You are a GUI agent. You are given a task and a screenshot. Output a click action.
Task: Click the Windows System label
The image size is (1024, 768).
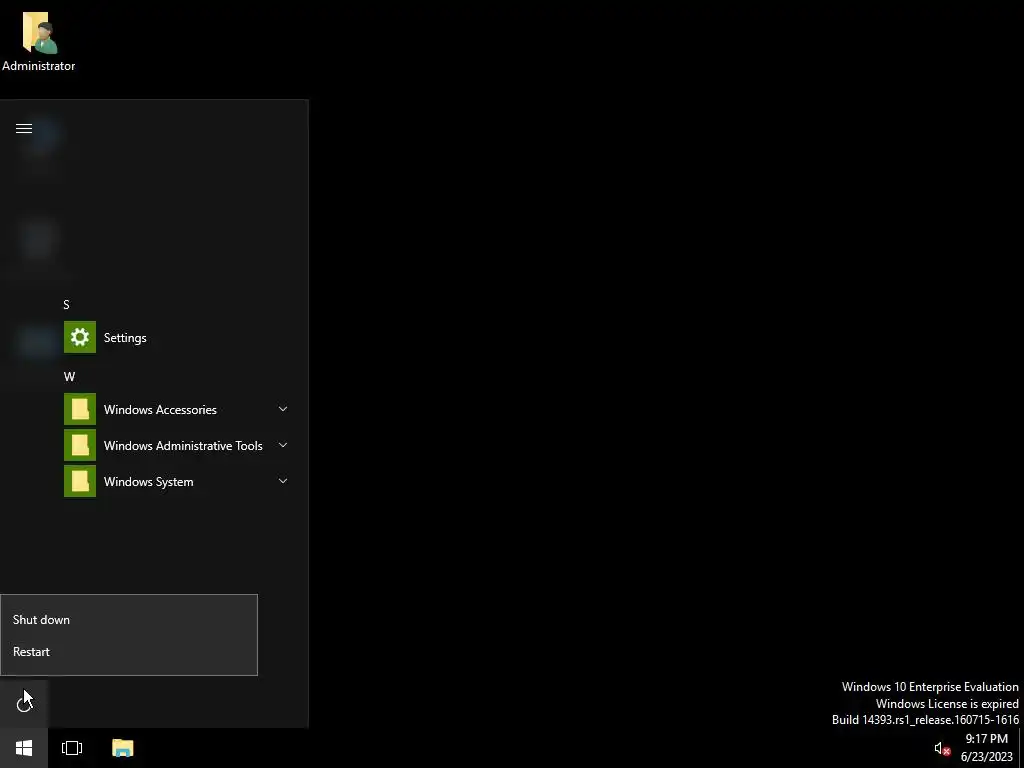pos(148,481)
